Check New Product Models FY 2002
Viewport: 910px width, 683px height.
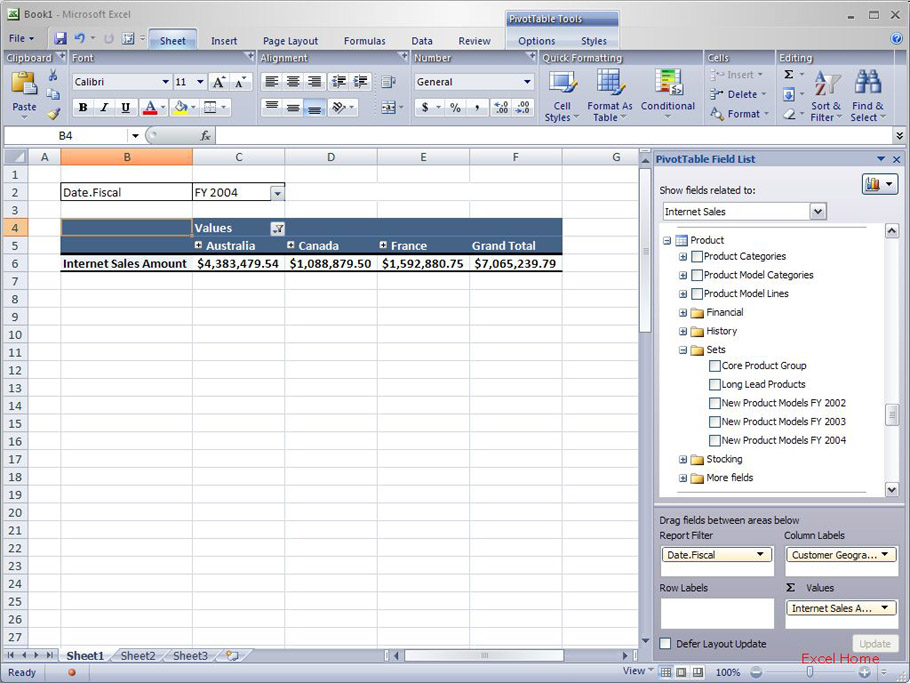click(x=715, y=403)
